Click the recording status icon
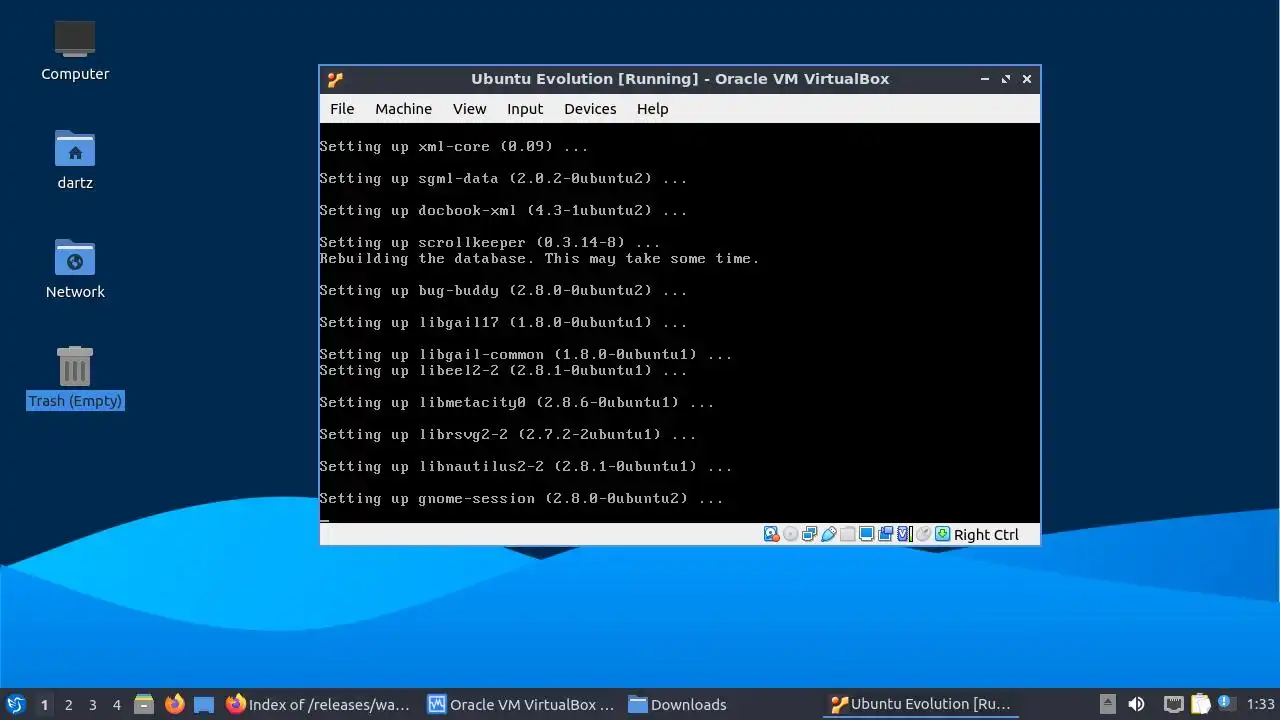Viewport: 1280px width, 720px height. tap(885, 534)
